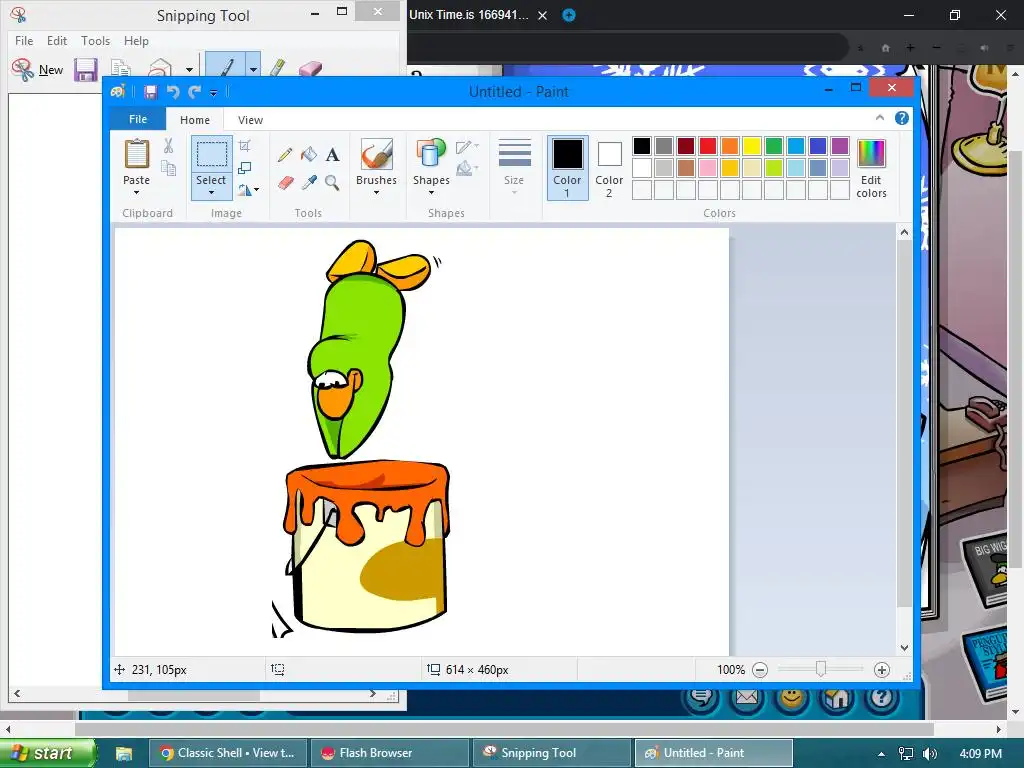The image size is (1024, 768).
Task: Open the Paint File tab
Action: 138,119
